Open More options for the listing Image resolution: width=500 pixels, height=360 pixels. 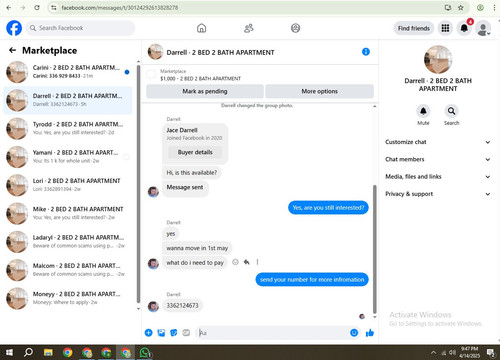pos(319,91)
